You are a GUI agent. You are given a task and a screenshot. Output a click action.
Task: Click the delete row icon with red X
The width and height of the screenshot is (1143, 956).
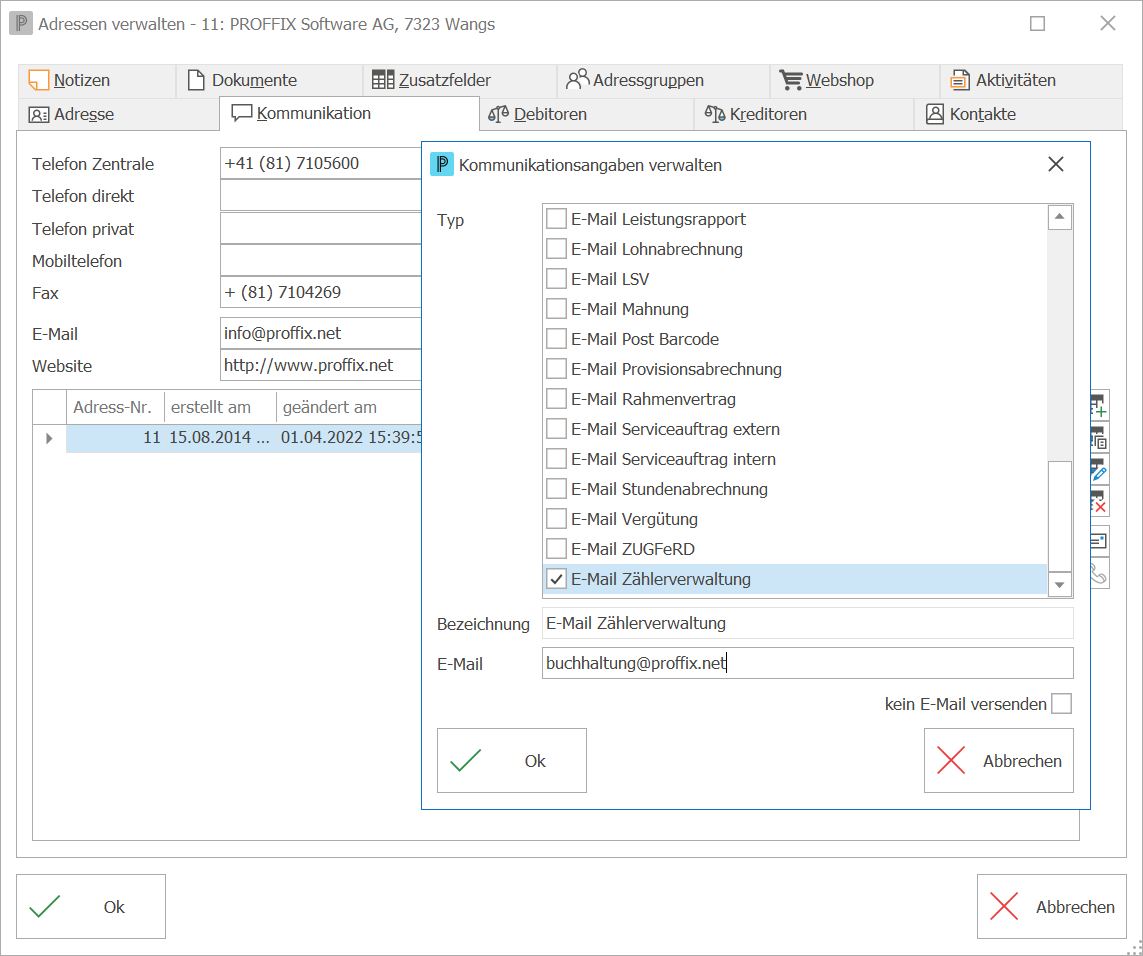click(1099, 501)
